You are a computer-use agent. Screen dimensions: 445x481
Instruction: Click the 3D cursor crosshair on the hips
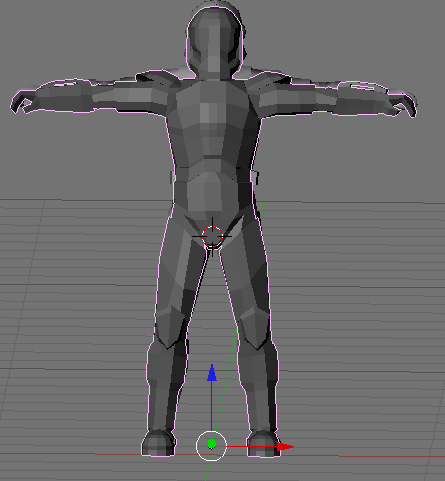tap(212, 236)
